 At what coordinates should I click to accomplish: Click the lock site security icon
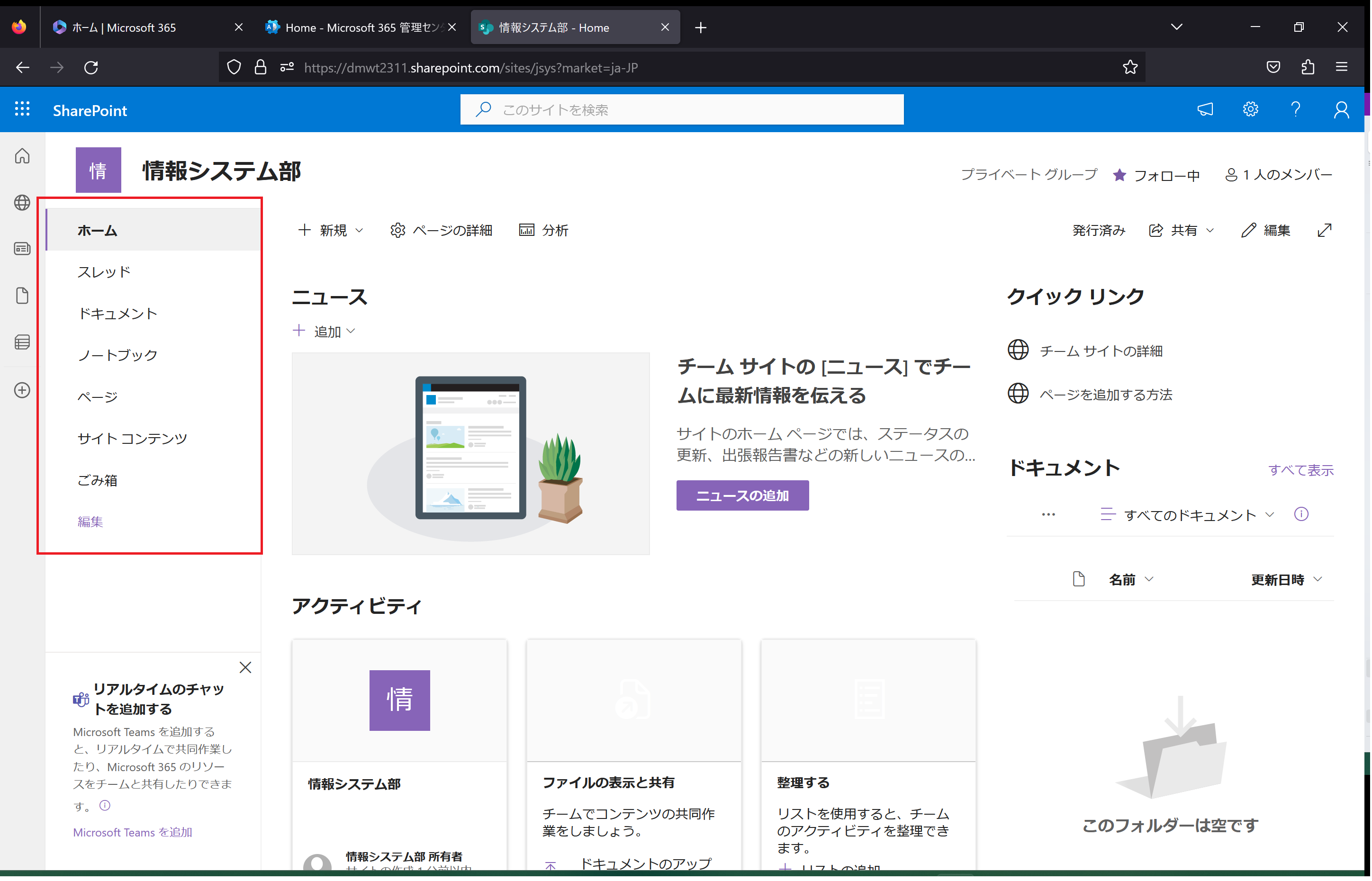pos(260,68)
